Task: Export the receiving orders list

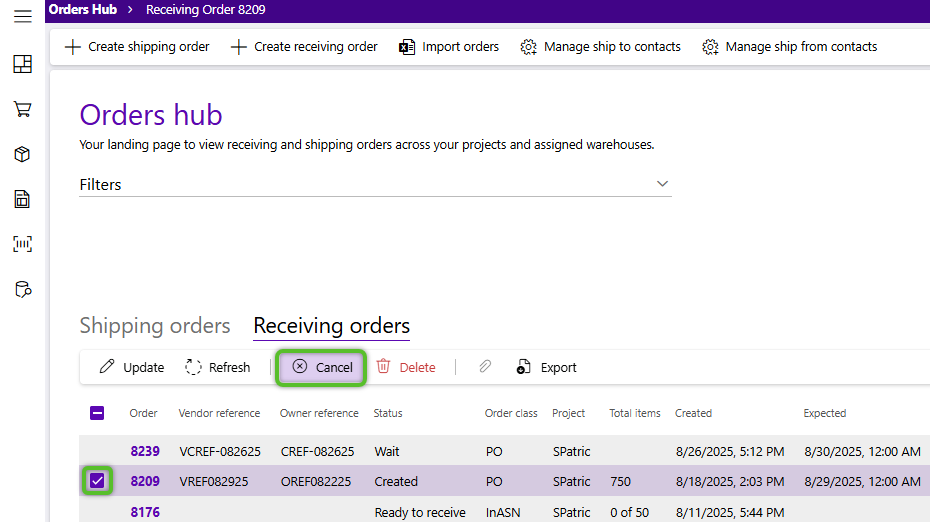Action: click(x=547, y=367)
